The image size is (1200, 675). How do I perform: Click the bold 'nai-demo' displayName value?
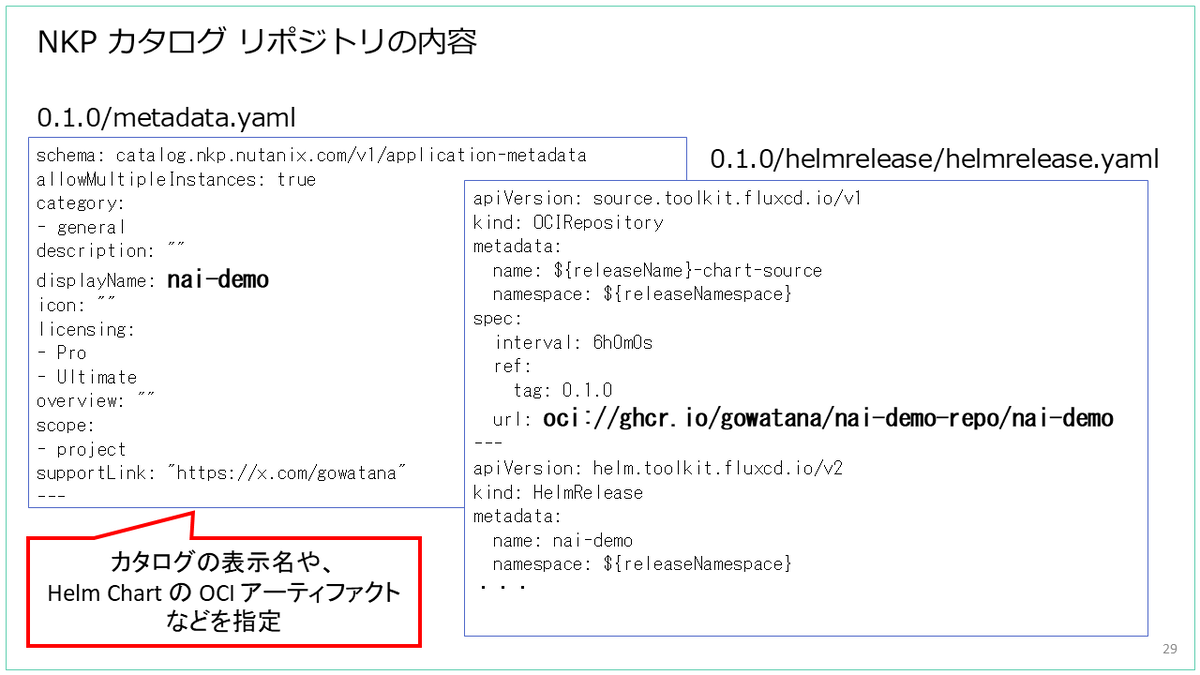(x=218, y=280)
